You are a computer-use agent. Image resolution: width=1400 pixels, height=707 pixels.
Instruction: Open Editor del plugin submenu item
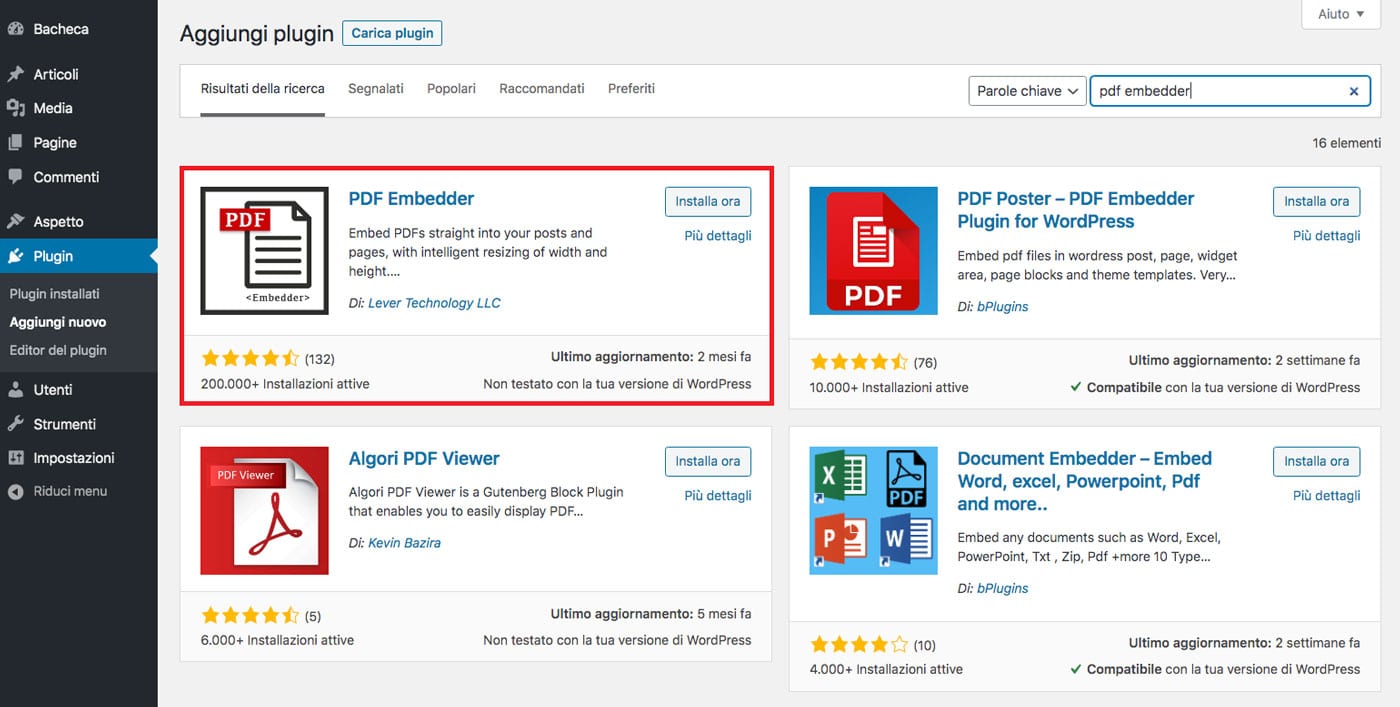tap(58, 350)
